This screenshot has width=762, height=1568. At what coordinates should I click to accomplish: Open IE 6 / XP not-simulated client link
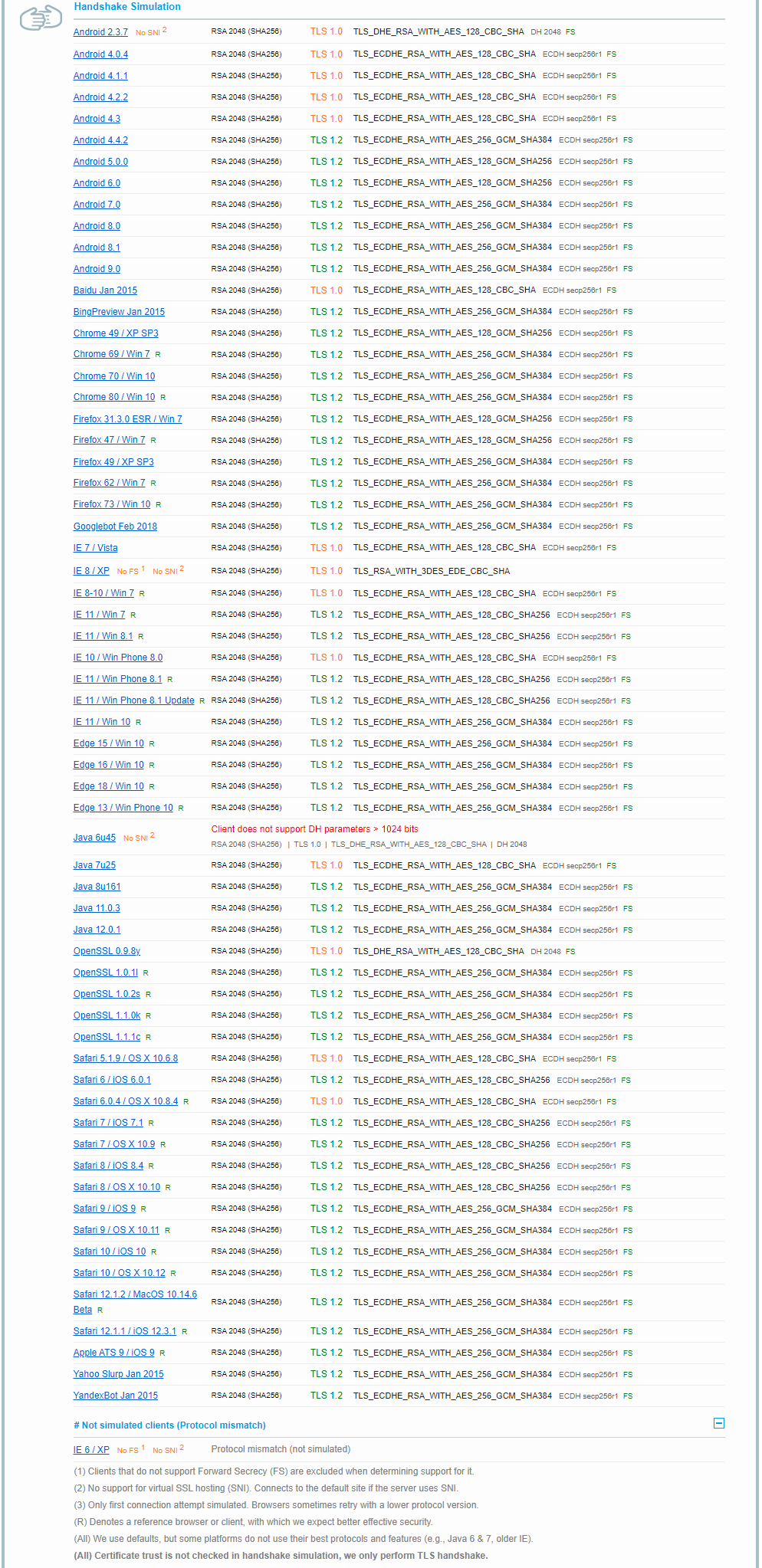click(x=91, y=1450)
